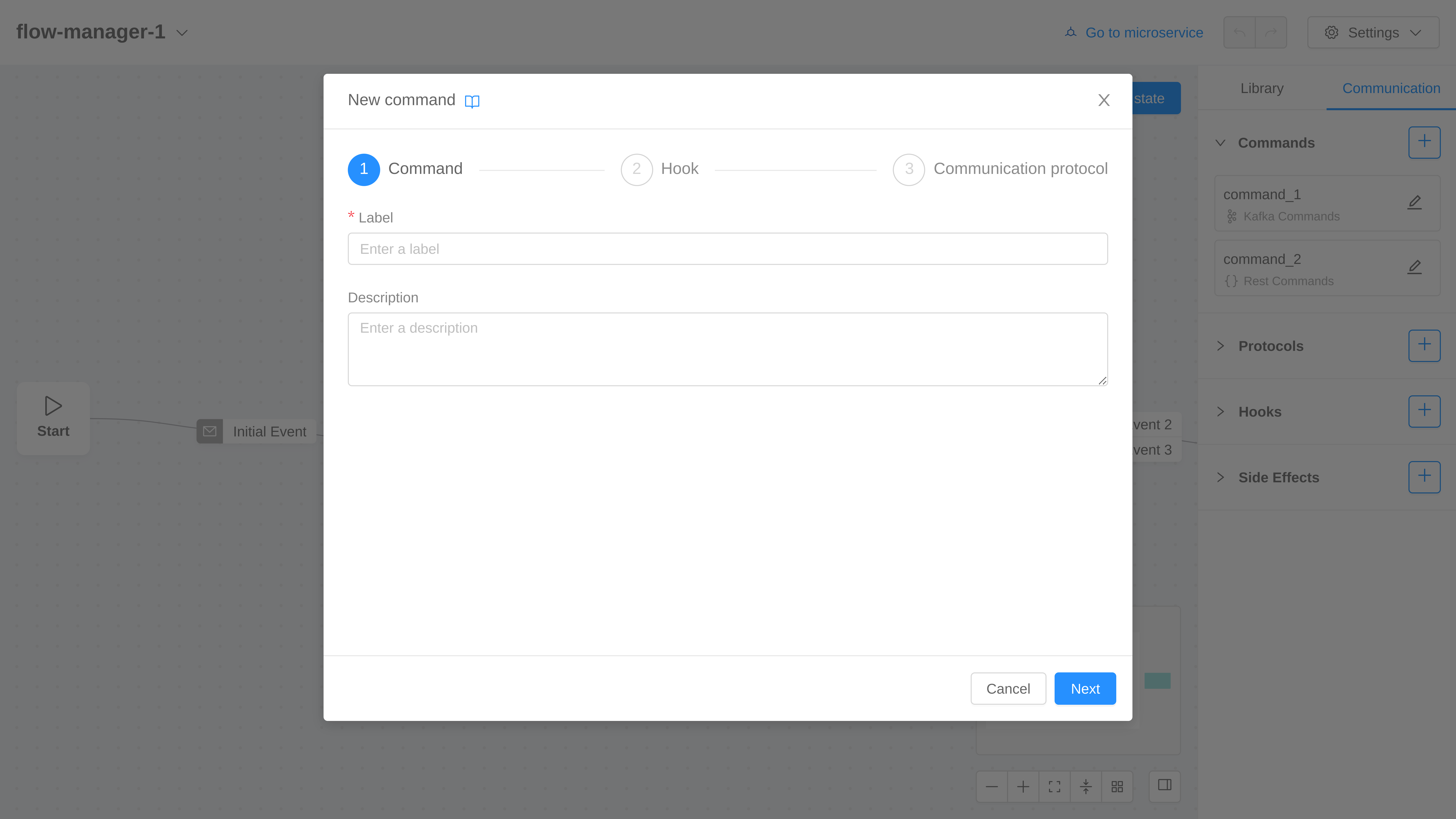
Task: Add a new side effect with plus icon
Action: coord(1424,476)
